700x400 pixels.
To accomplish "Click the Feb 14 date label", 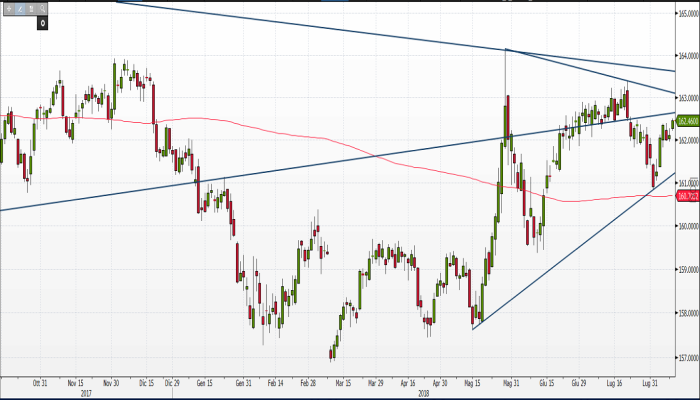I will coord(273,382).
